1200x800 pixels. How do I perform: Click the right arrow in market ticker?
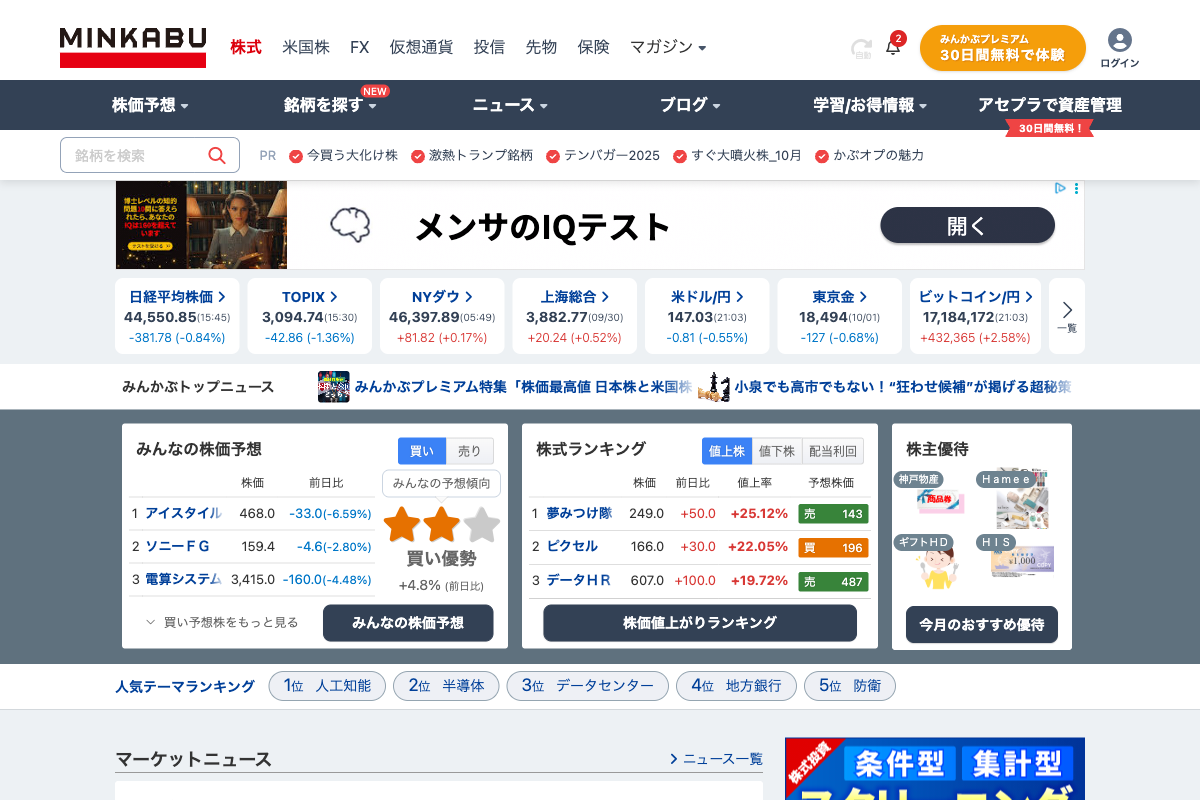[x=1067, y=310]
